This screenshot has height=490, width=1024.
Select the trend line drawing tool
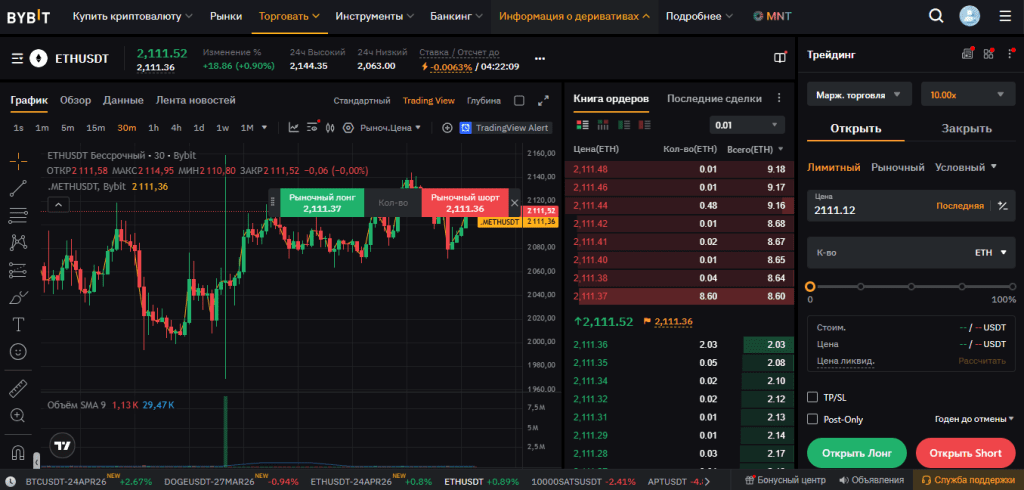pos(18,188)
